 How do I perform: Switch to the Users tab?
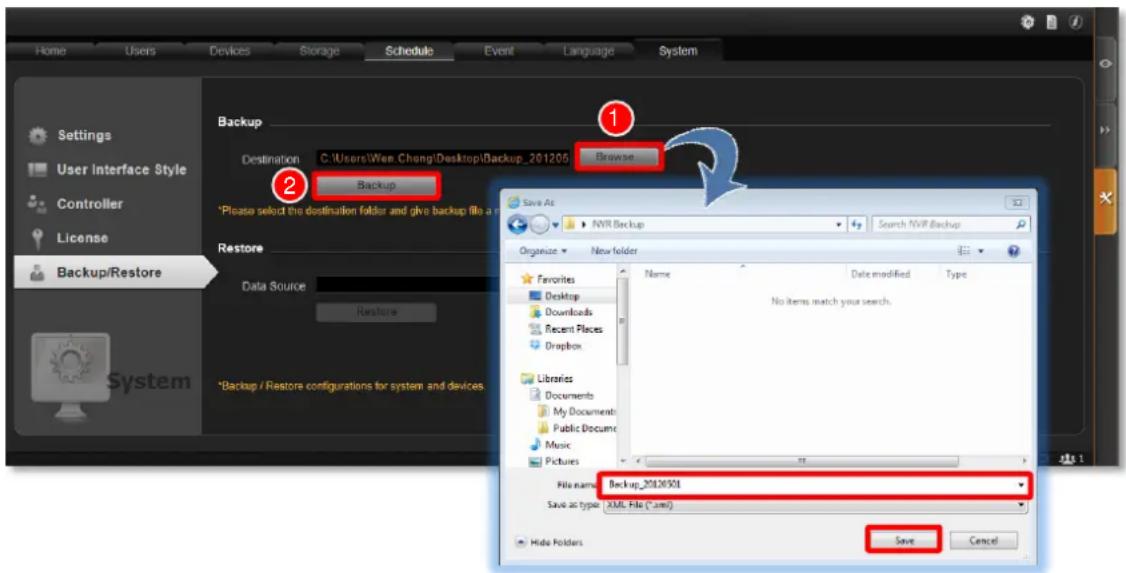tap(139, 51)
